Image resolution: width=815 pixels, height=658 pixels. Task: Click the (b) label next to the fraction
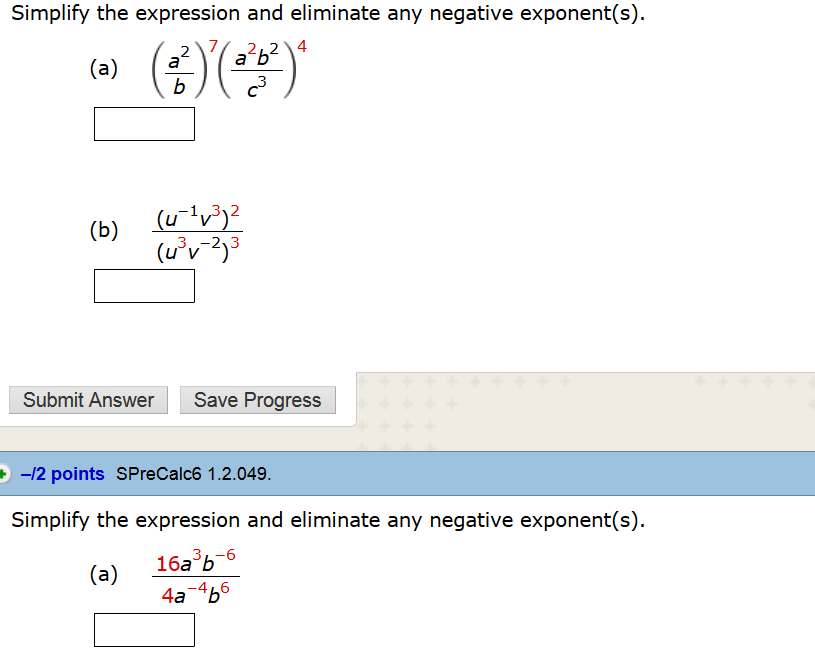[103, 229]
